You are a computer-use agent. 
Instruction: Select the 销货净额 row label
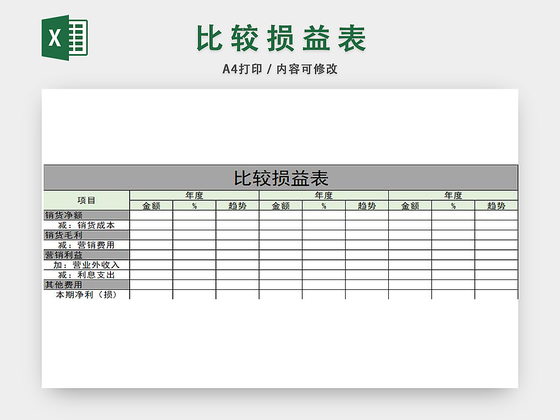(x=86, y=215)
